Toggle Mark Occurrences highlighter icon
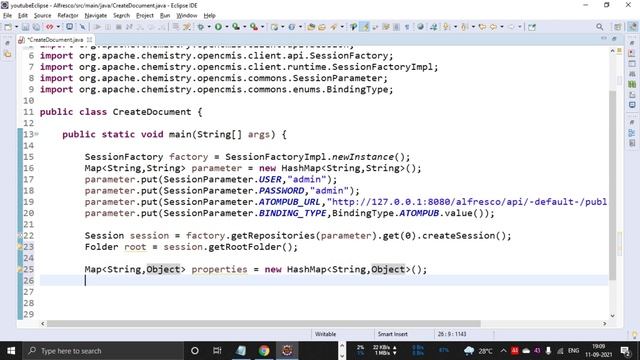640x360 pixels. tap(365, 27)
